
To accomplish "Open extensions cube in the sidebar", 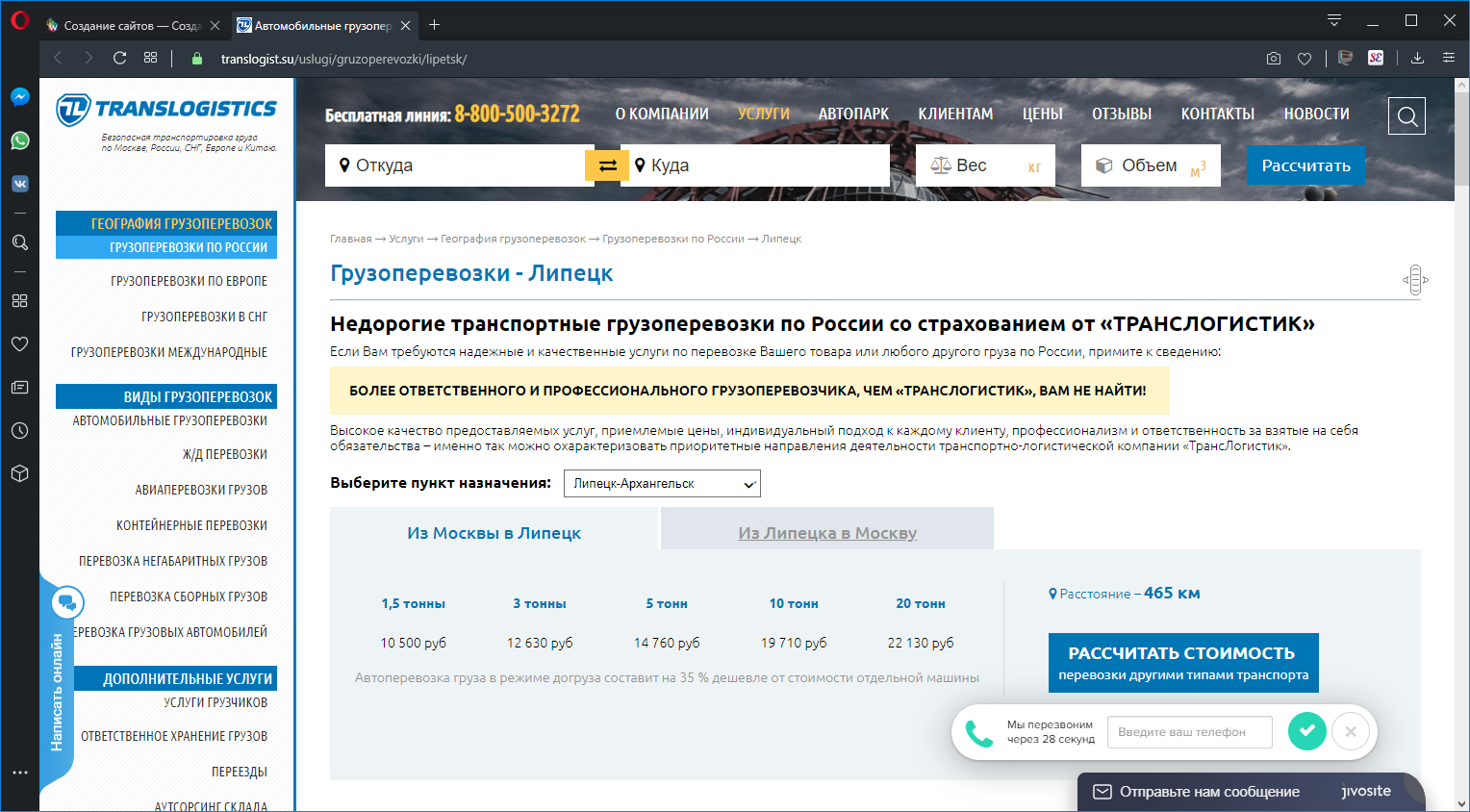I will point(19,473).
